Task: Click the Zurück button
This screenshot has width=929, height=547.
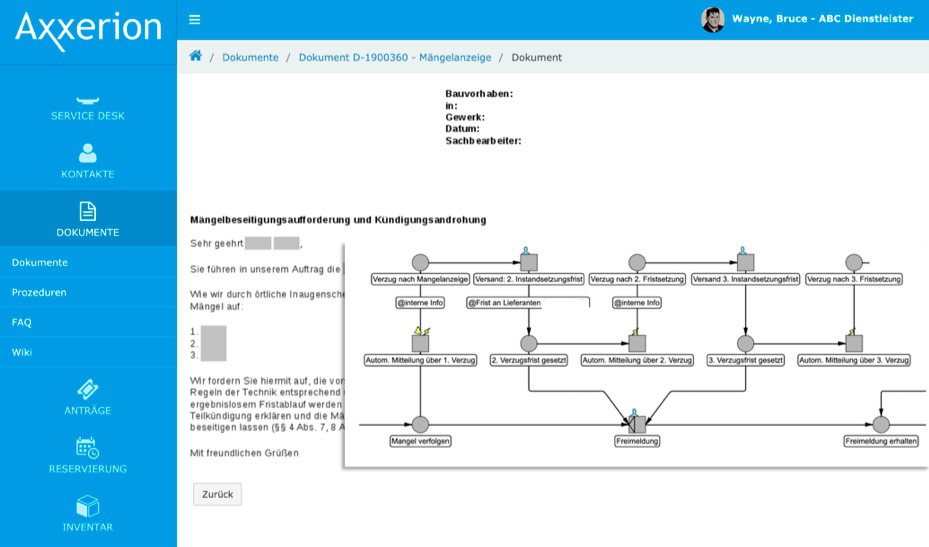Action: tap(217, 494)
